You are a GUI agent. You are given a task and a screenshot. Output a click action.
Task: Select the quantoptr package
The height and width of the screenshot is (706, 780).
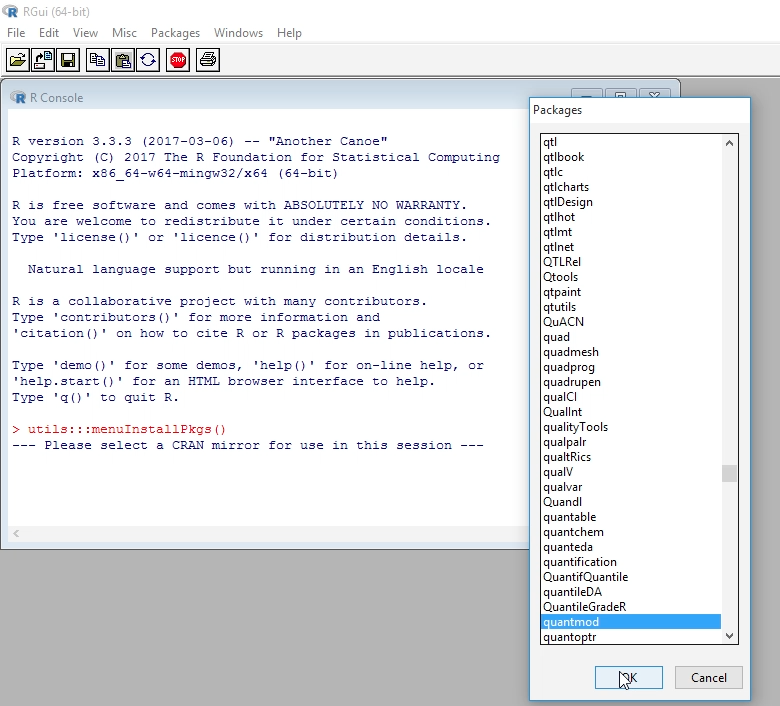(x=630, y=637)
